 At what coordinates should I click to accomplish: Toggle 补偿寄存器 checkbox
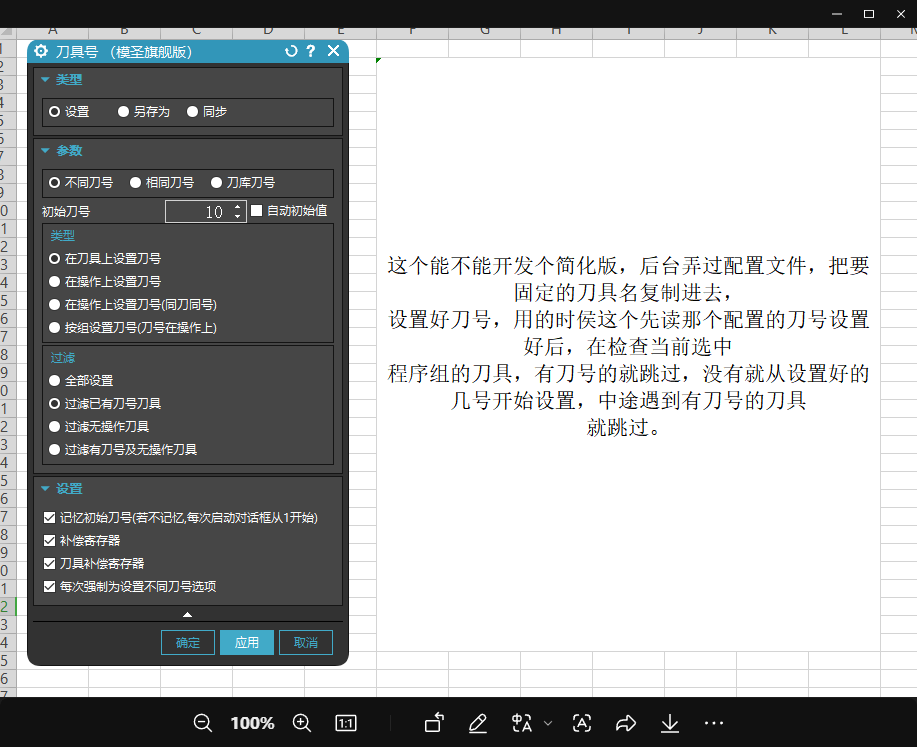click(x=50, y=541)
